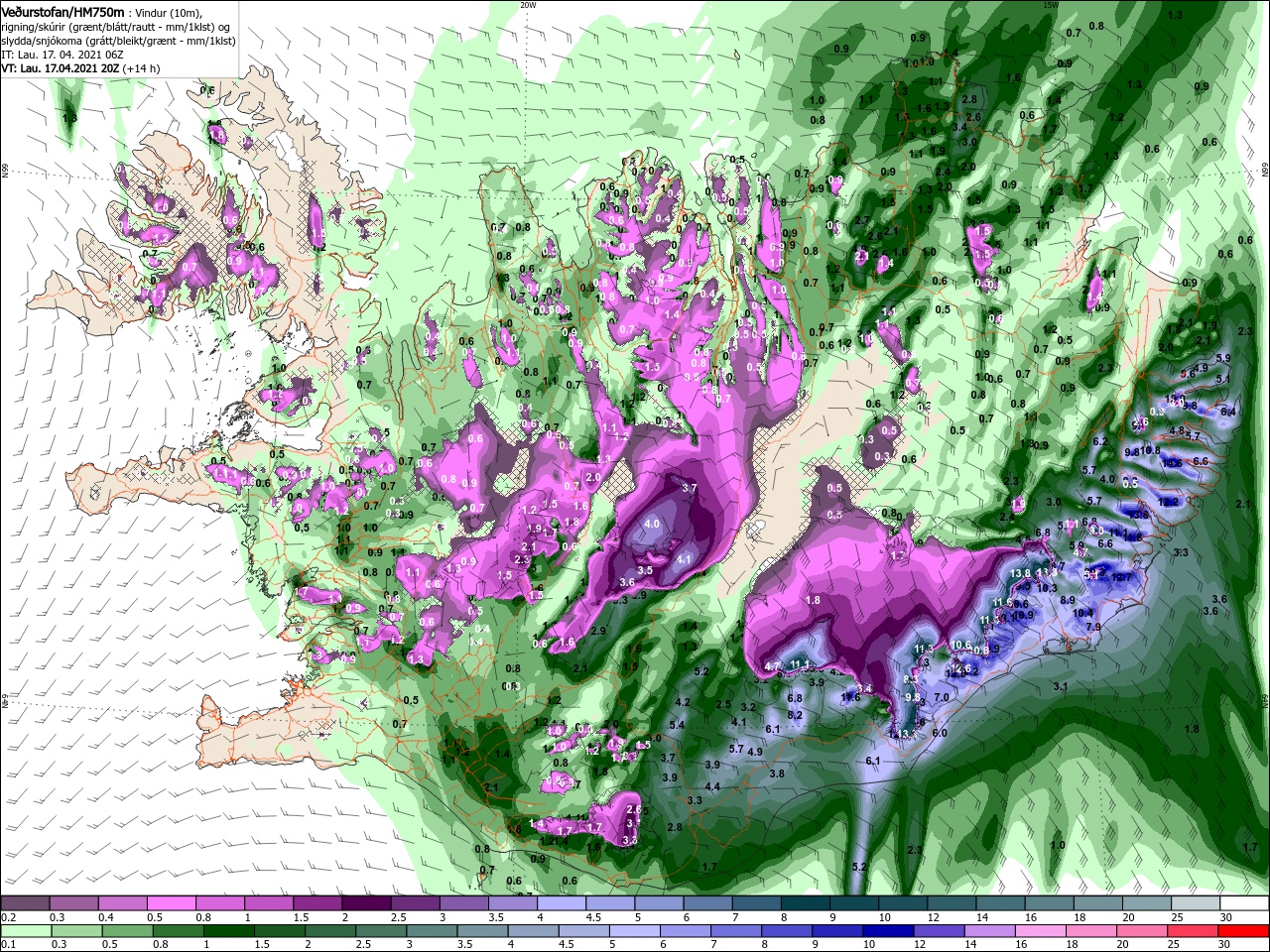
Task: Click the 10.4 precipitation value on the map
Action: click(1083, 614)
